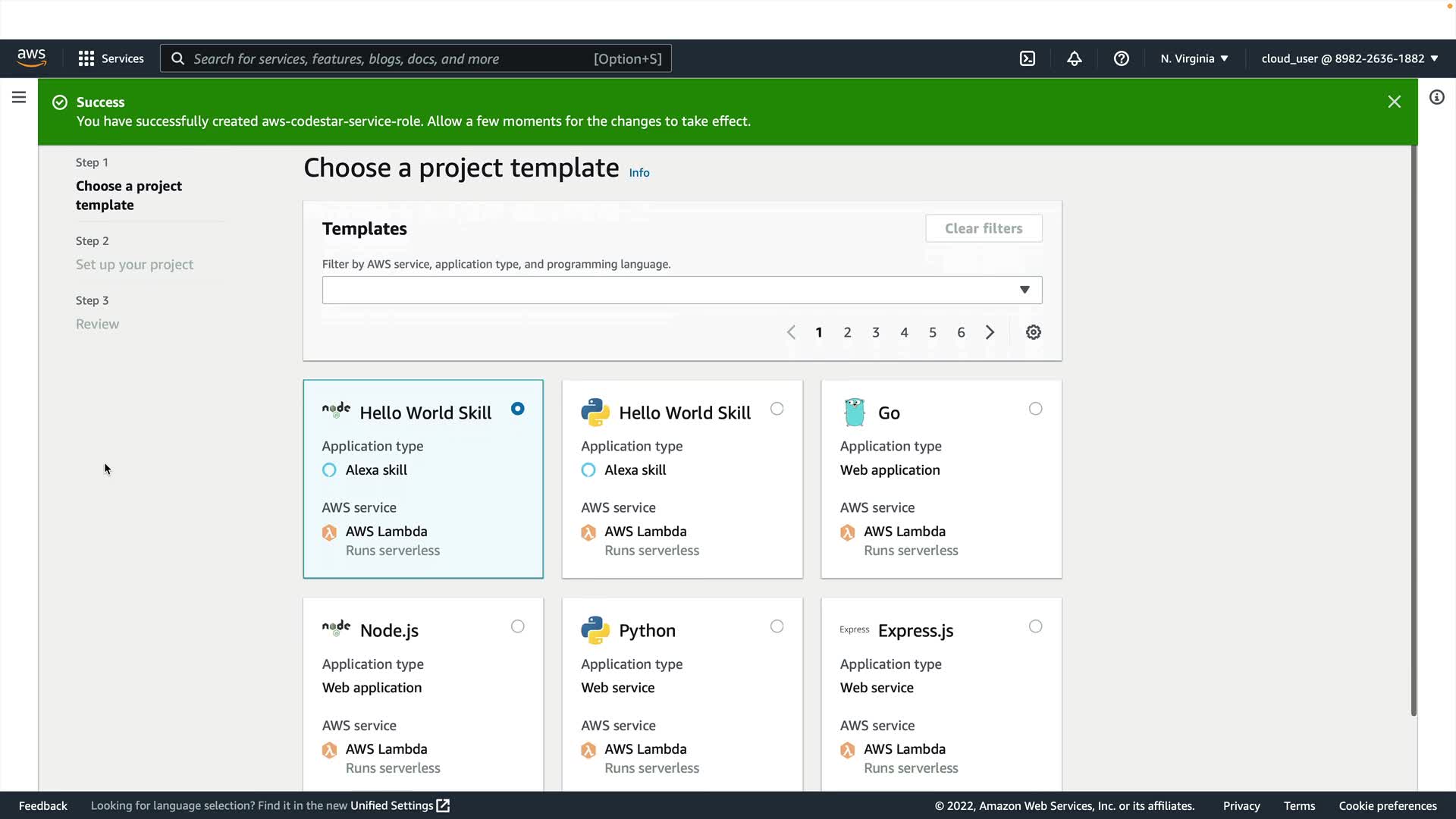Go to next page of templates
1456x819 pixels.
(x=990, y=332)
